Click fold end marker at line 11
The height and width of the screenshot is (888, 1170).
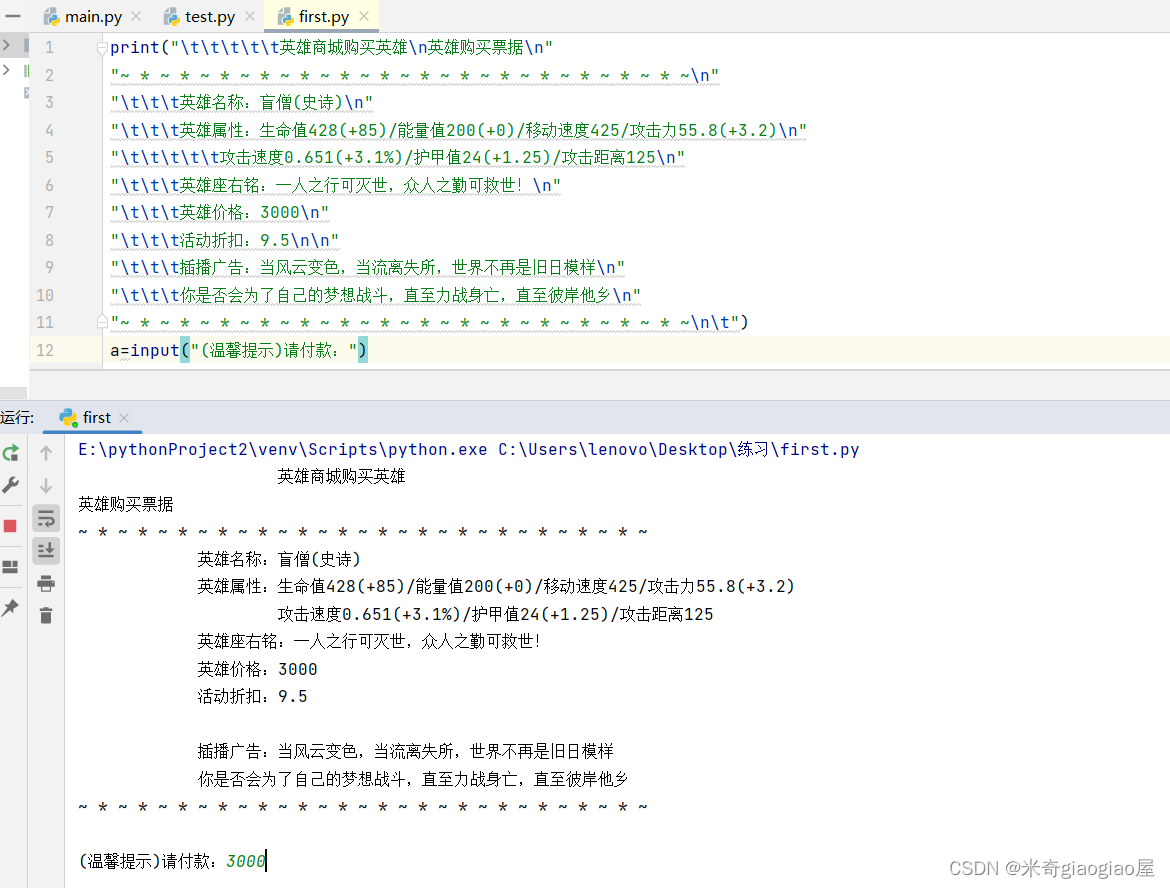[102, 322]
